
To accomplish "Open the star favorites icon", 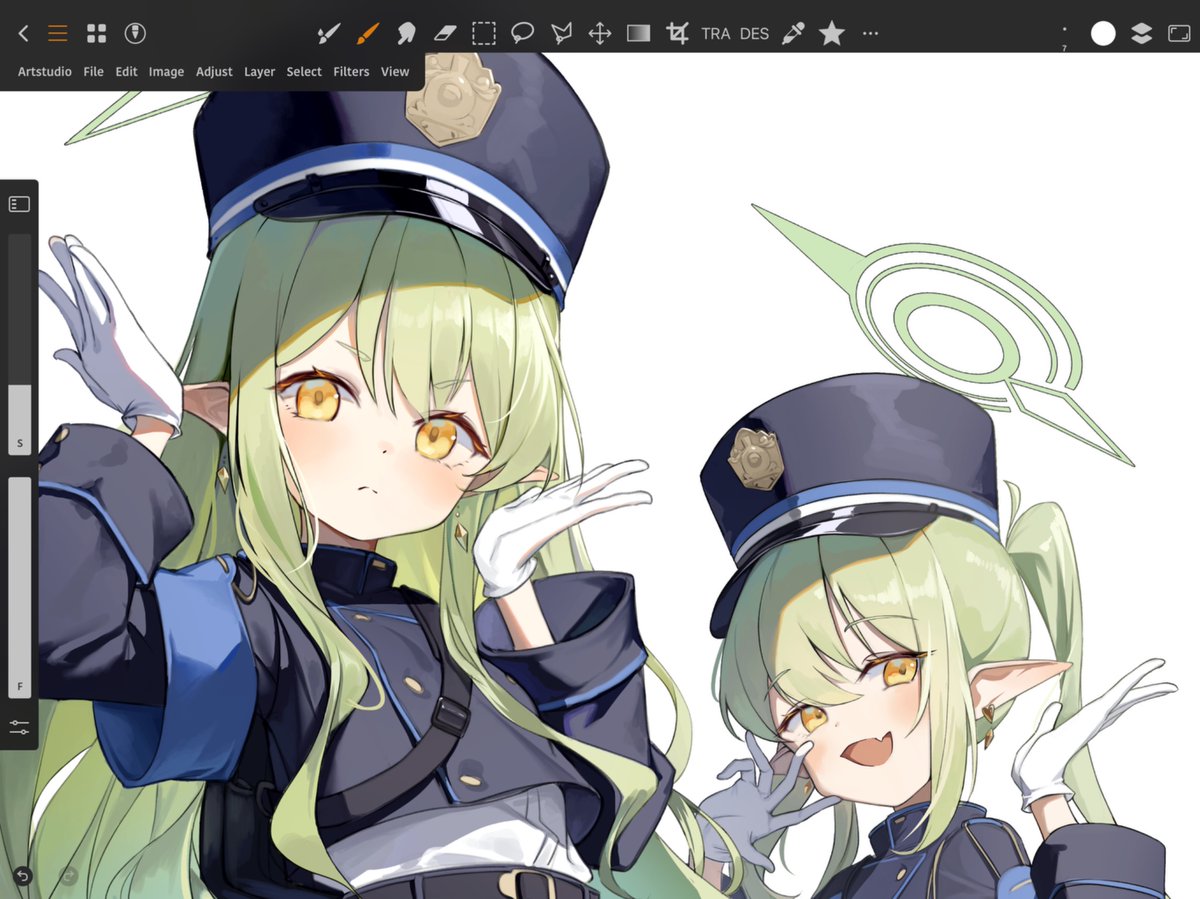I will [832, 33].
